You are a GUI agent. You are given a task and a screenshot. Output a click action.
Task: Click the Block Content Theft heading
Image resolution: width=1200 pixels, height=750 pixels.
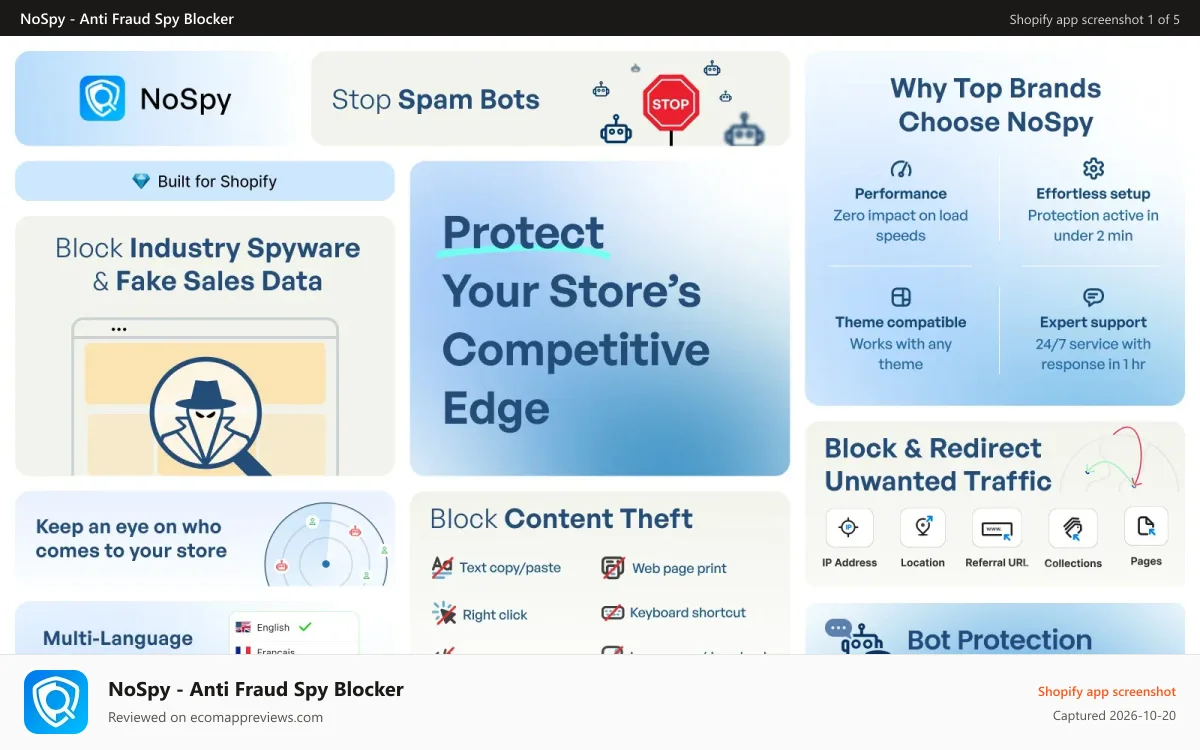tap(561, 518)
